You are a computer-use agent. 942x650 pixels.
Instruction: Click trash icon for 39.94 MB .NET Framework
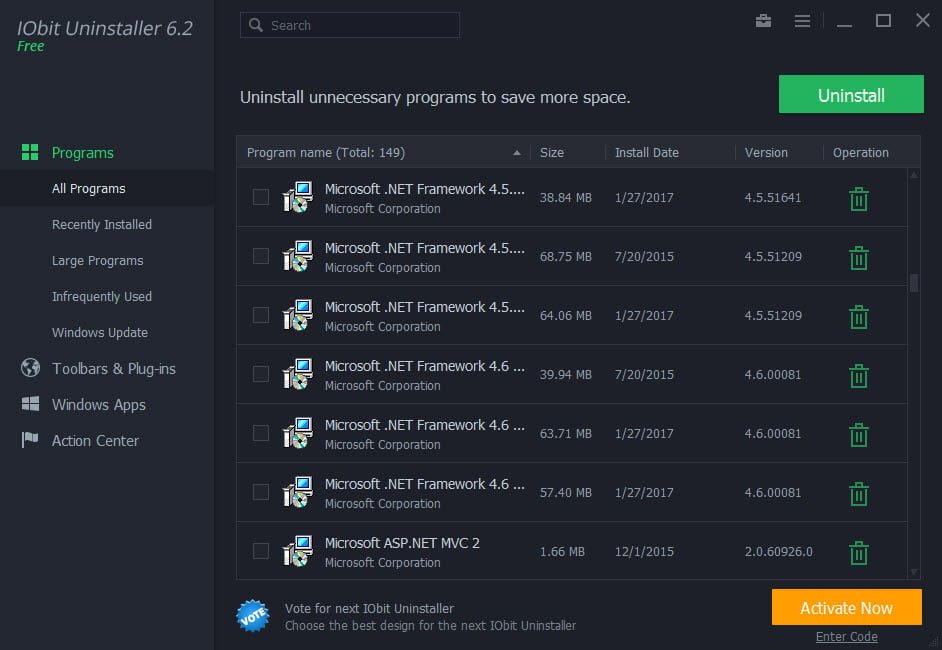pos(858,375)
